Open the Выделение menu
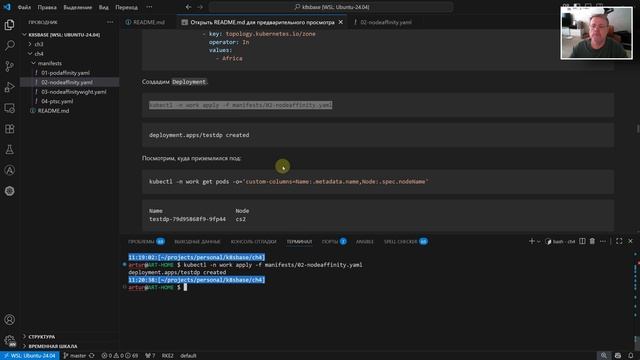 78,7
